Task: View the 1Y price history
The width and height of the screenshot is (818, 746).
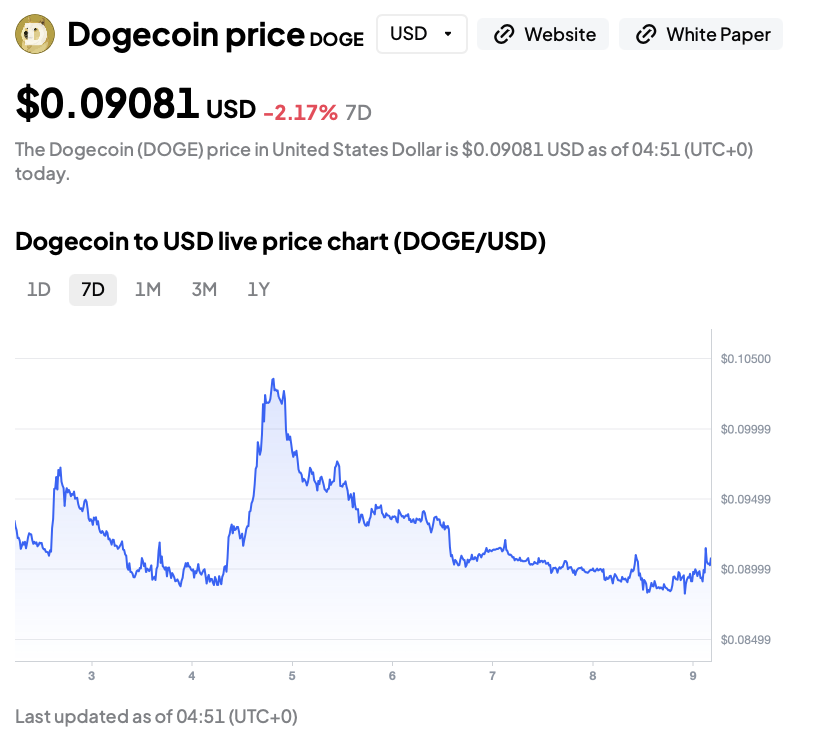Action: tap(259, 290)
